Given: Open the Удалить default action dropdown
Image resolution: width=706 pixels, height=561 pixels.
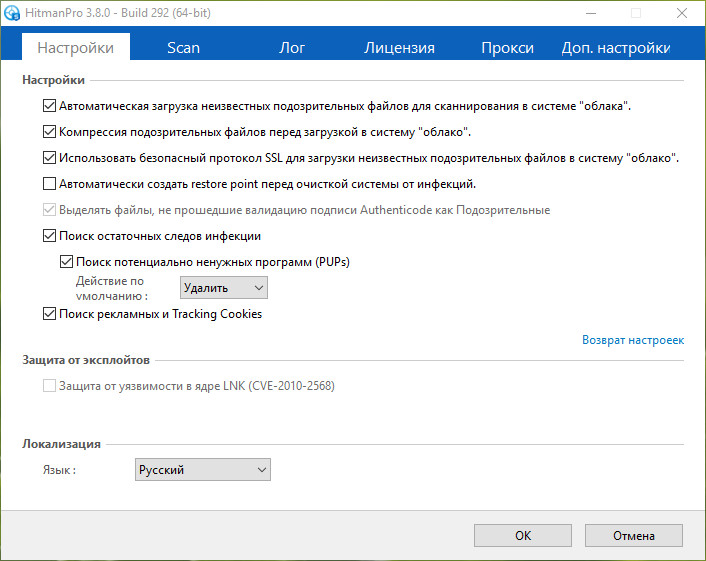Looking at the screenshot, I should tap(224, 288).
